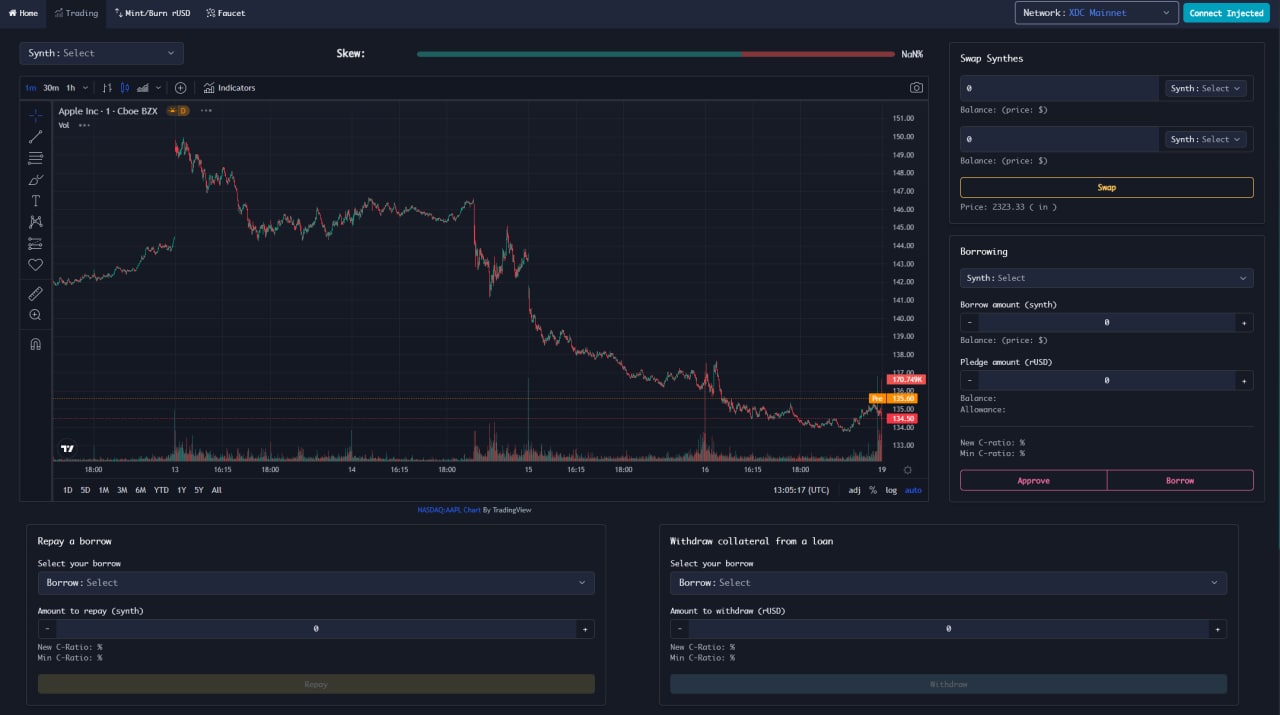Set date range to 1D
This screenshot has height=715, width=1280.
68,490
